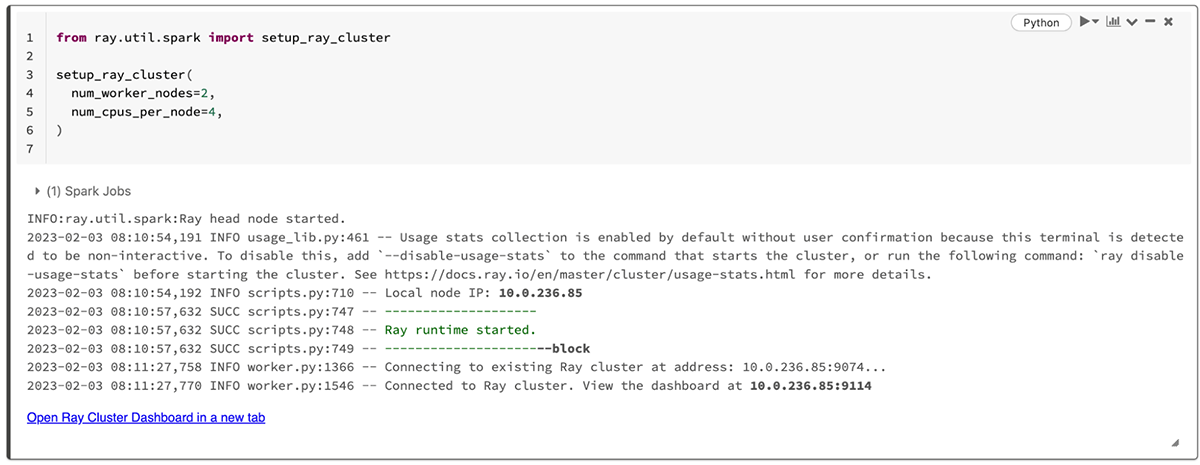1200x465 pixels.
Task: Open the cell actions chevron menu
Action: point(1132,22)
